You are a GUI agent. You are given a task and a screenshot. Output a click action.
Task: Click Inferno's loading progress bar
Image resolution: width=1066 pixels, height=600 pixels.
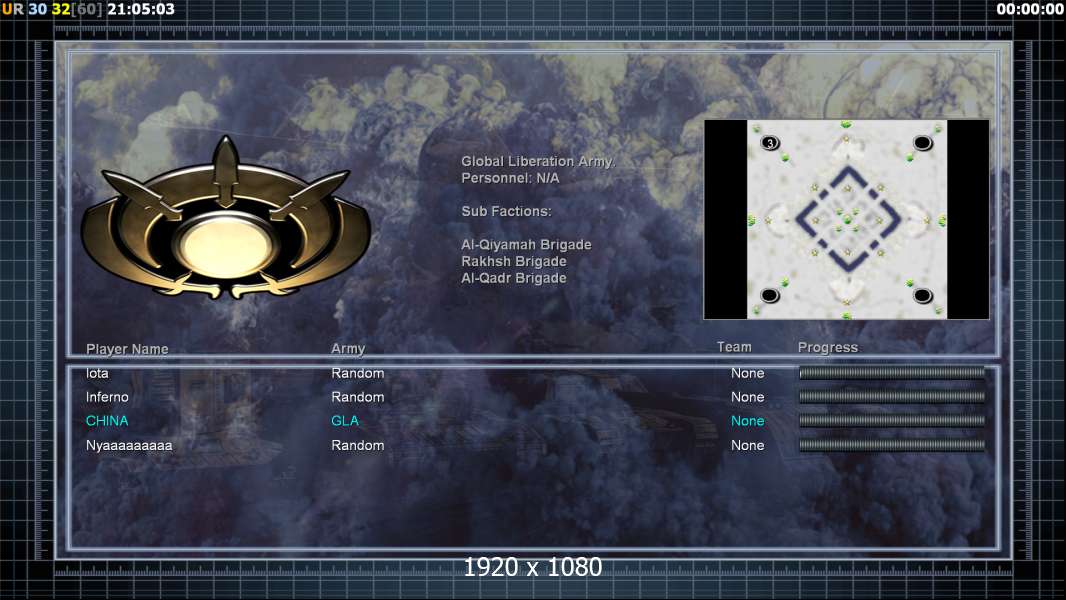click(x=891, y=396)
